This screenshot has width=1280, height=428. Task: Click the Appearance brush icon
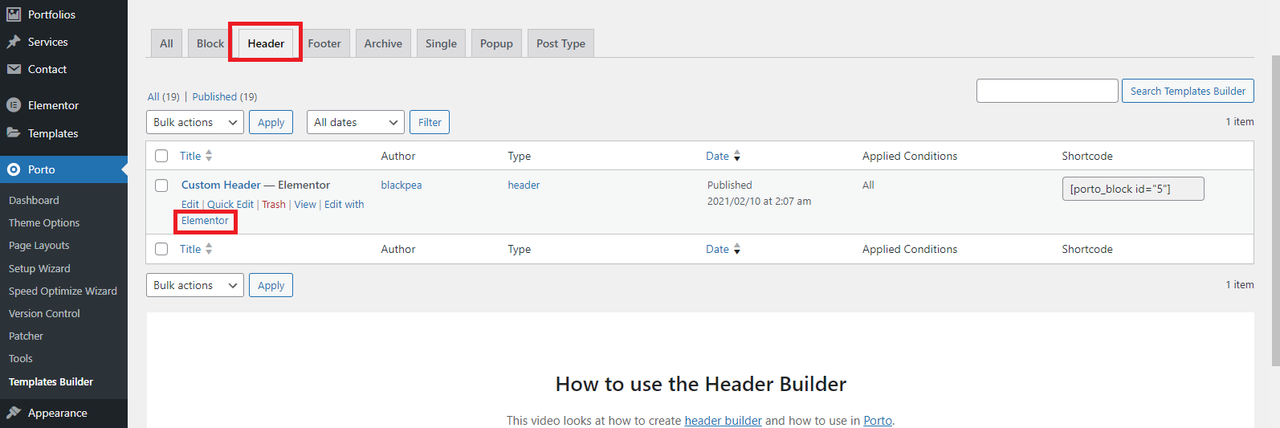14,413
